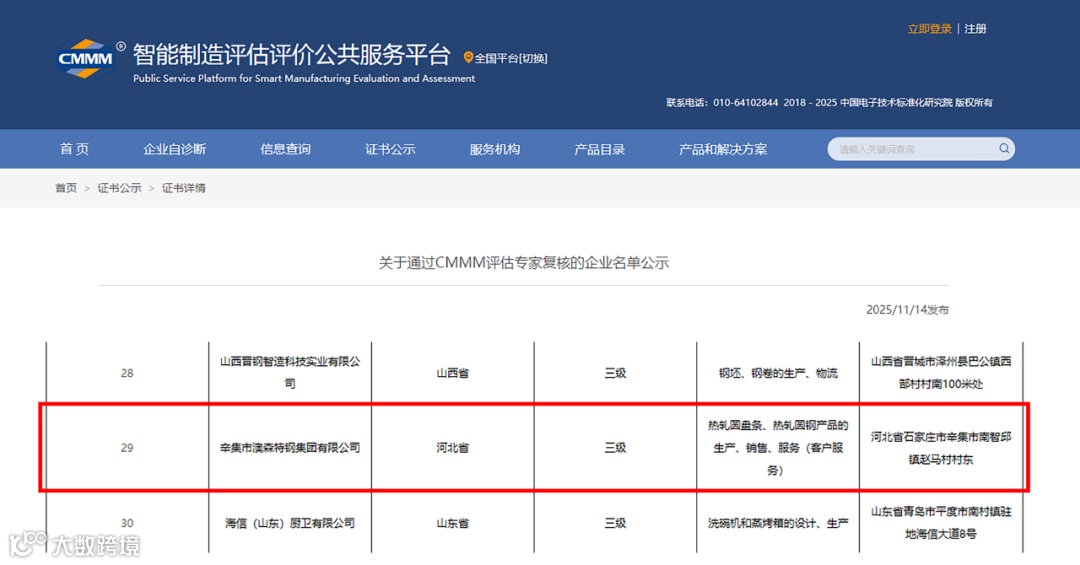1080x565 pixels.
Task: Select 洗碗机和蒸烤箱的设计、生产 cell
Action: 778,523
